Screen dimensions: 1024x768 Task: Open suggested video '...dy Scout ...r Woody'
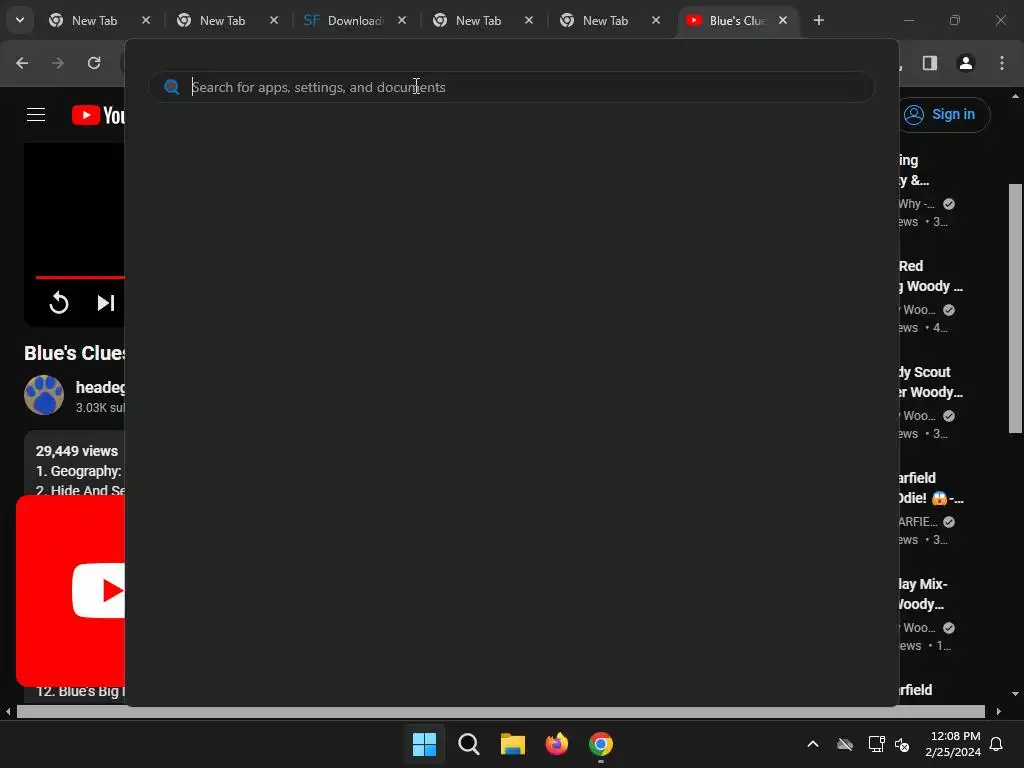tap(931, 382)
